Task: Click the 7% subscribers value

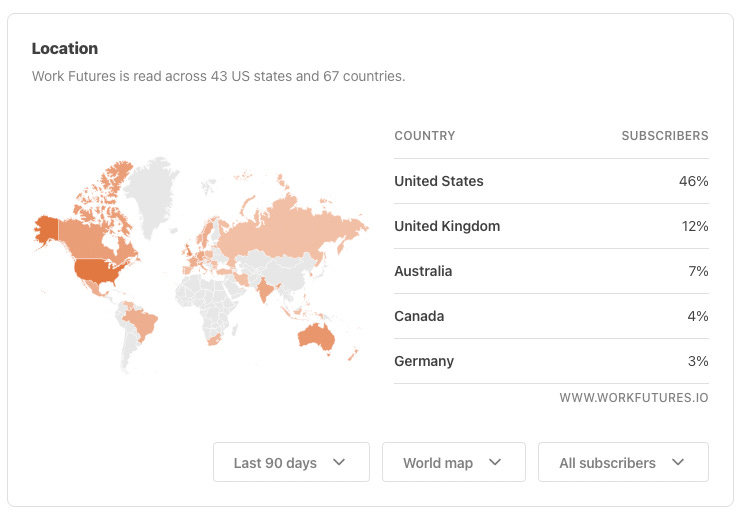Action: point(698,271)
